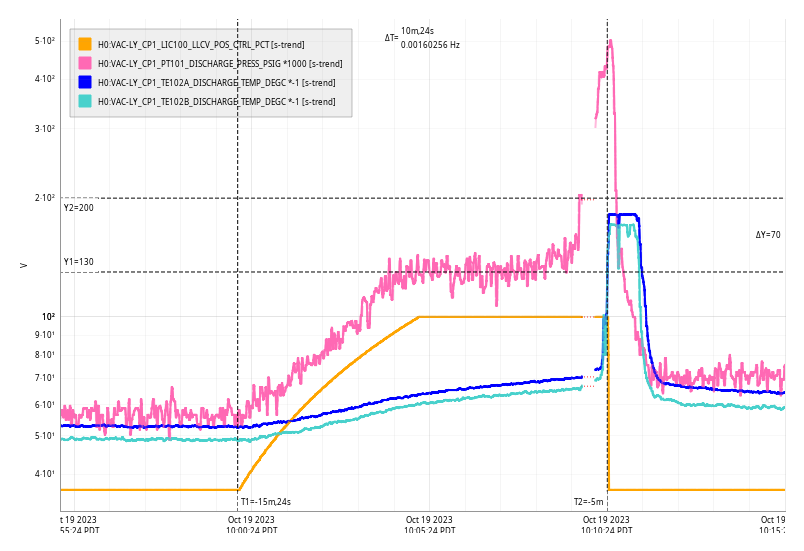Viewport: 804px width, 551px height.
Task: Click the dark blue TE102A legend swatch
Action: (x=85, y=82)
